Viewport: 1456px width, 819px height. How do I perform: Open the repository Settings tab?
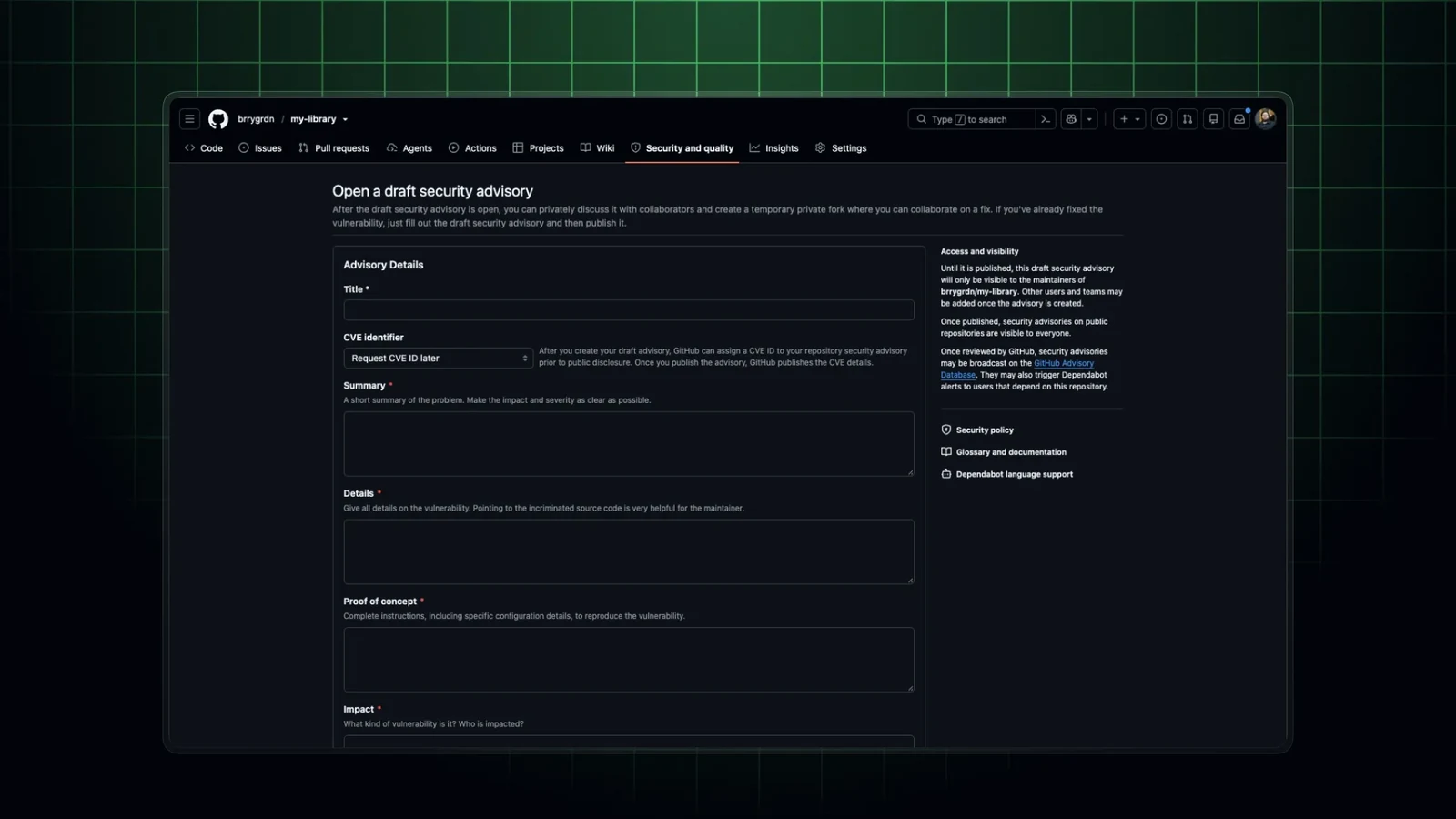841,148
